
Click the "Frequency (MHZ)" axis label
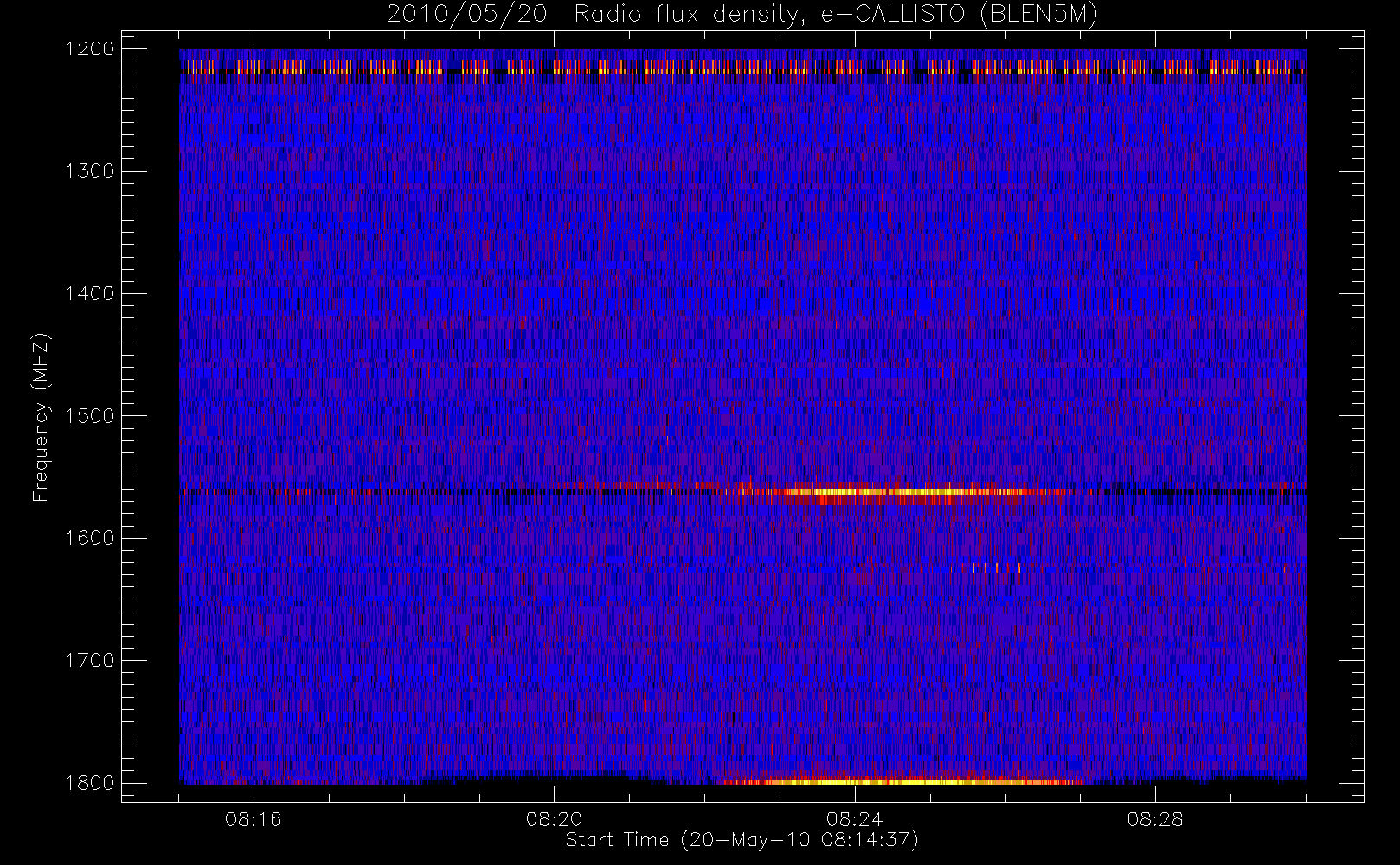pyautogui.click(x=40, y=417)
